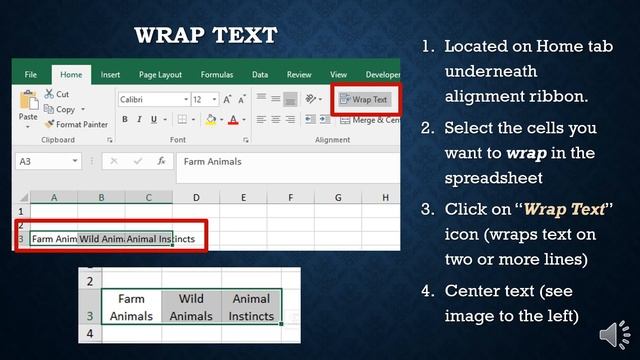Click the Wrap Text button
The height and width of the screenshot is (360, 640).
coord(364,99)
